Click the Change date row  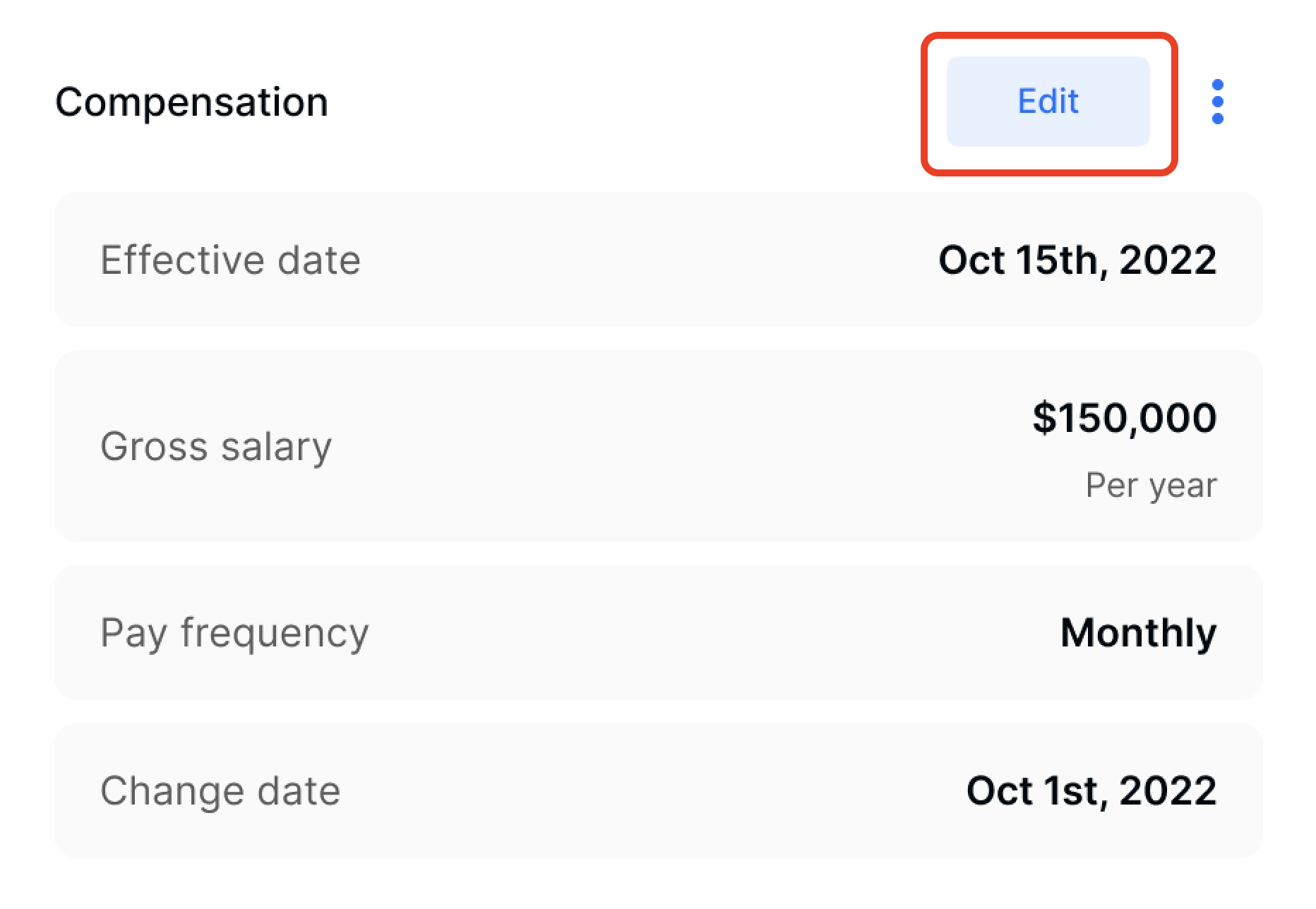coord(657,790)
